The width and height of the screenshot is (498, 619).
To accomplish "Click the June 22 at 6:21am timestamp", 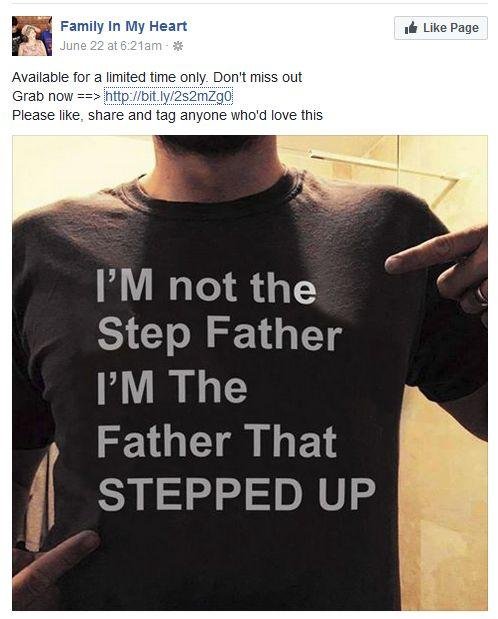I will click(x=111, y=46).
